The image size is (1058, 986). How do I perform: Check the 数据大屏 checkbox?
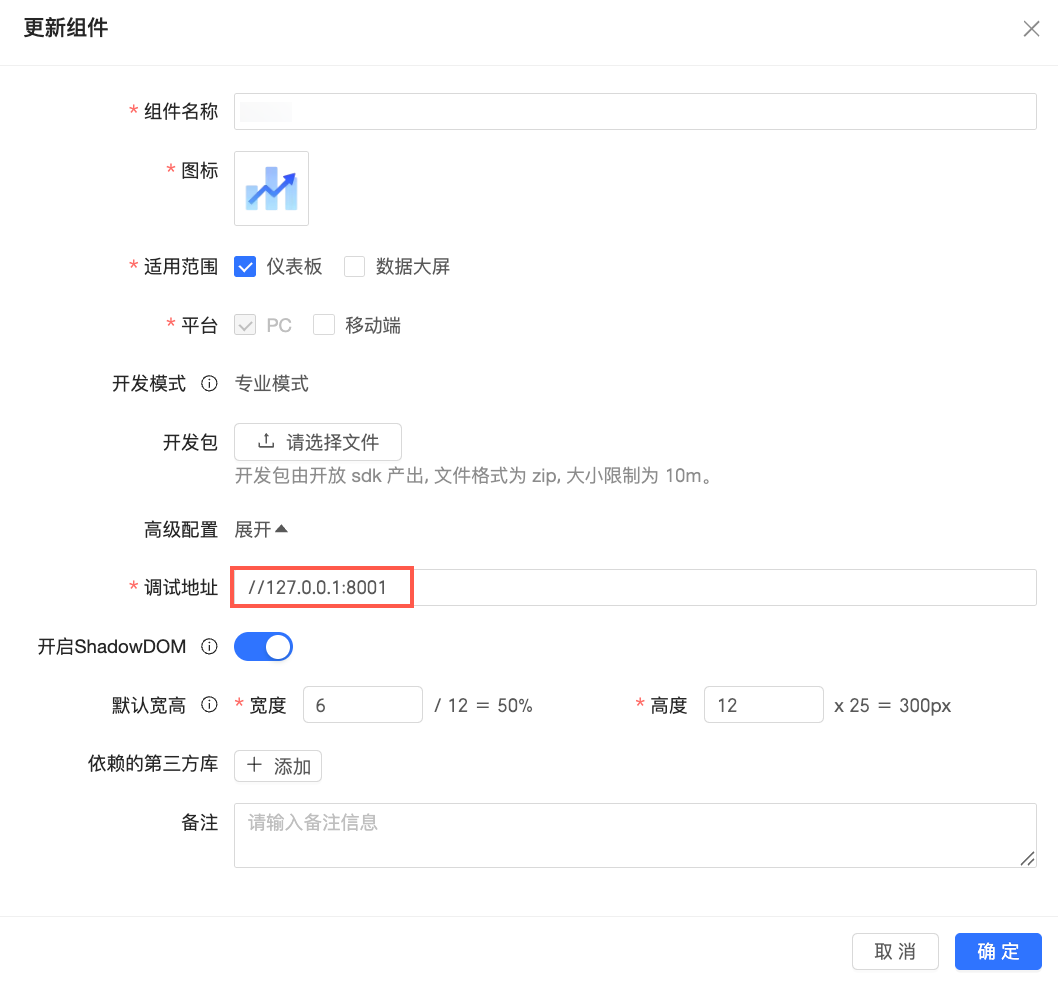coord(354,267)
